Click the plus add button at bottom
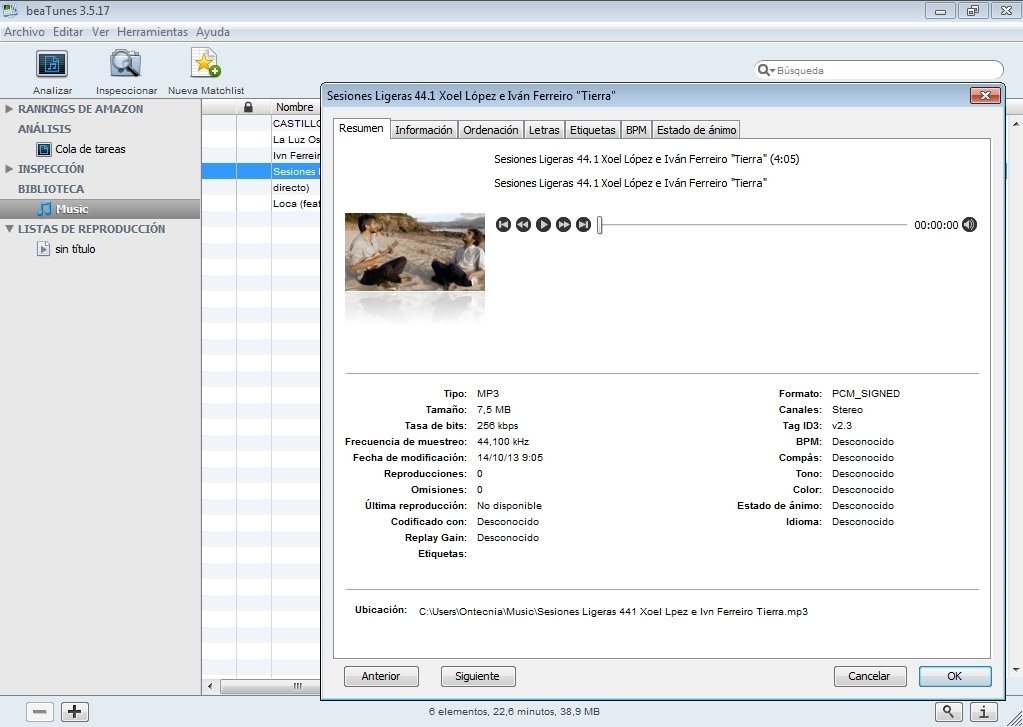The image size is (1023, 727). 74,711
